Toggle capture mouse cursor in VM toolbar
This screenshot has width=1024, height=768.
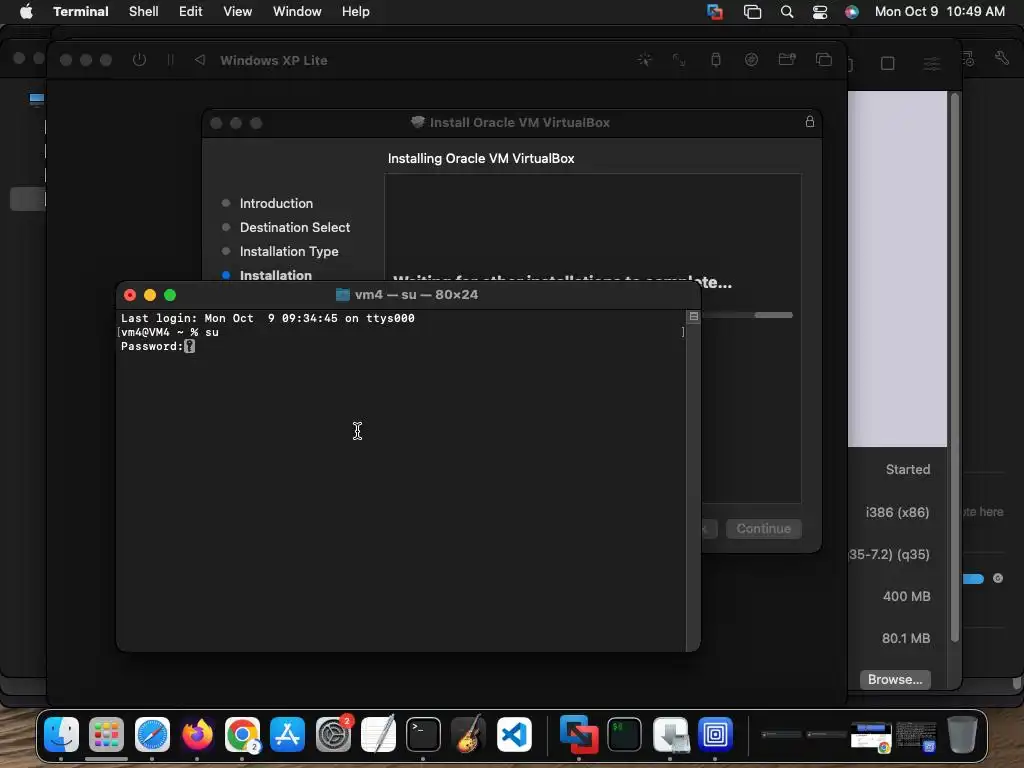pyautogui.click(x=645, y=60)
